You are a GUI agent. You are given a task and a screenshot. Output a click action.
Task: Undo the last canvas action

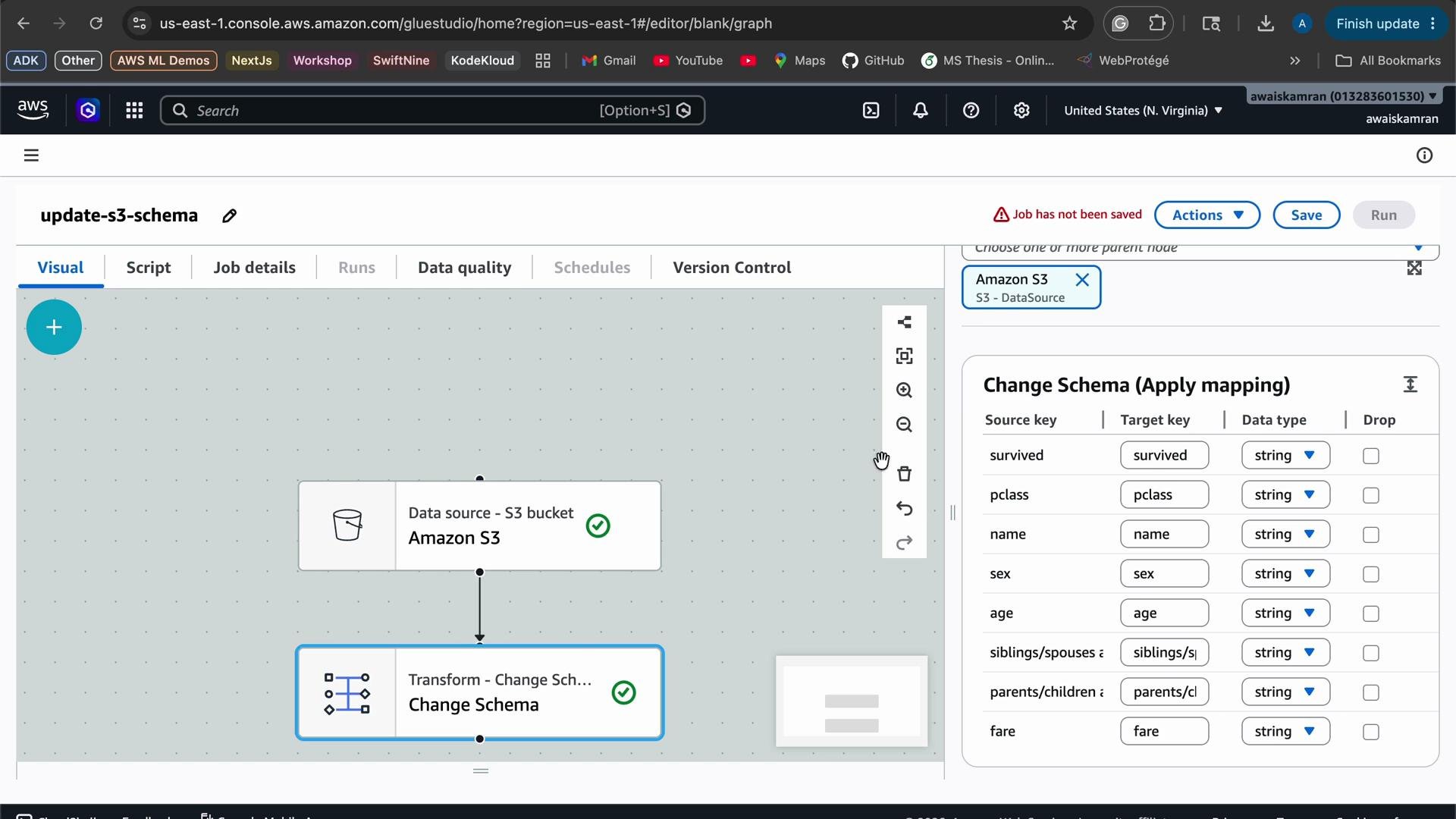point(904,508)
